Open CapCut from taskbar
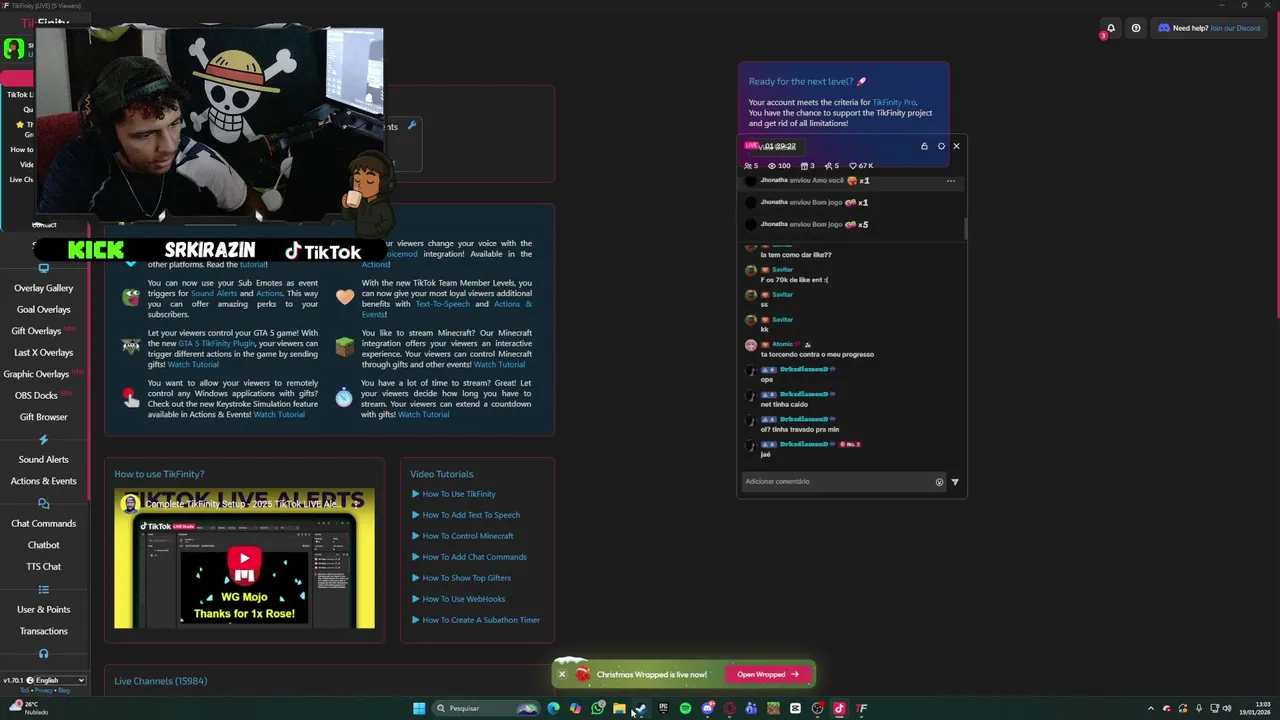 tap(795, 708)
